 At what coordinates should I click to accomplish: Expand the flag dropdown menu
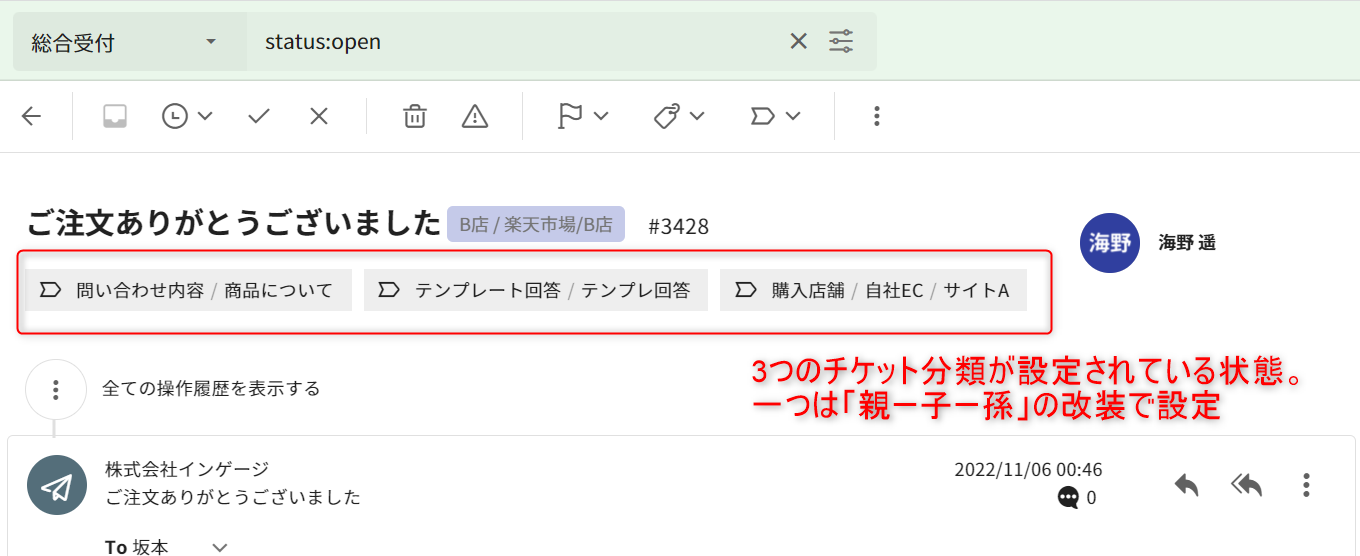click(x=583, y=116)
